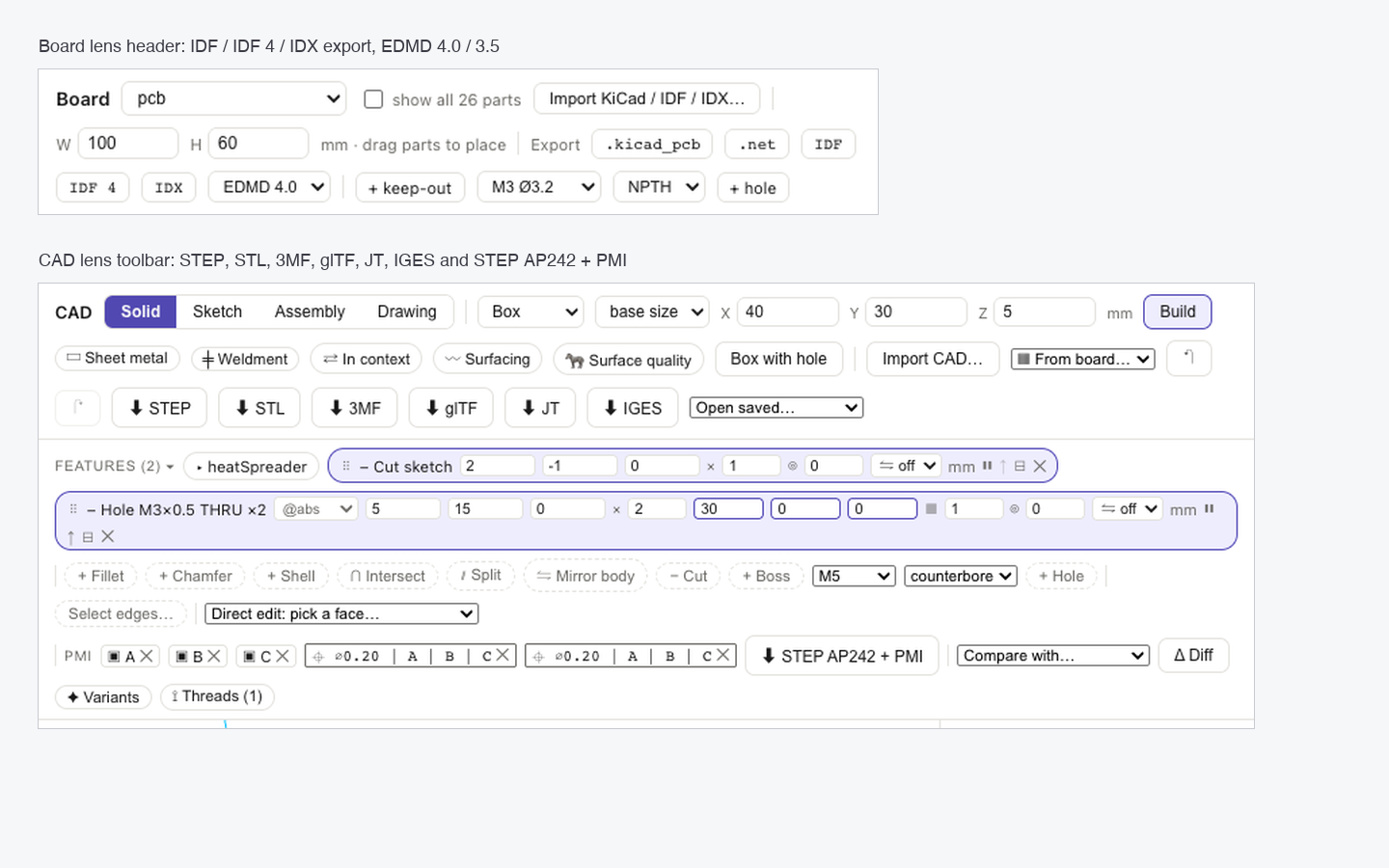Viewport: 1389px width, 868px height.
Task: Open the mirror off dropdown in Cut sketch
Action: click(906, 466)
